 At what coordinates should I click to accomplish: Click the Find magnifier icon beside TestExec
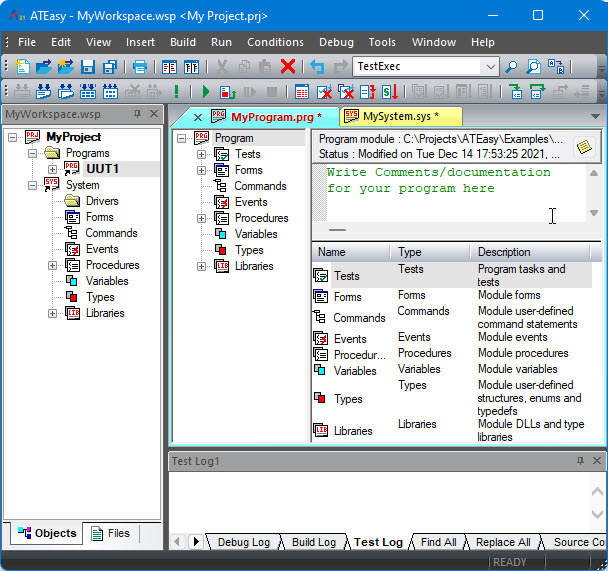511,67
